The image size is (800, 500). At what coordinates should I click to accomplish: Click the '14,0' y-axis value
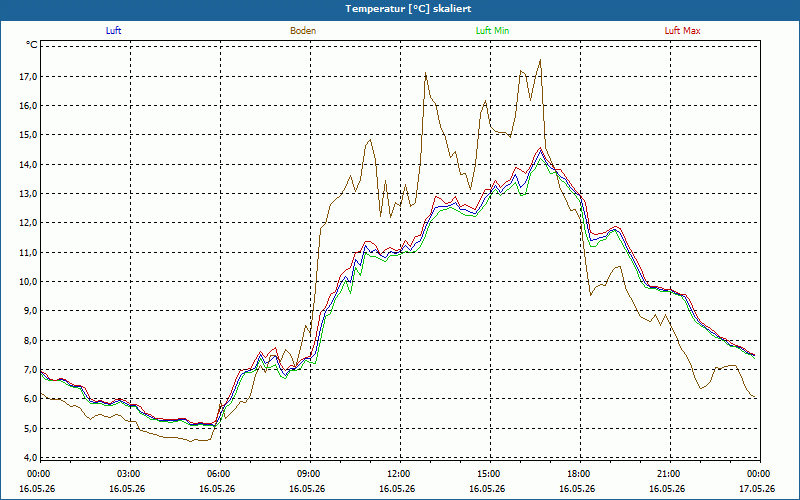pyautogui.click(x=29, y=164)
